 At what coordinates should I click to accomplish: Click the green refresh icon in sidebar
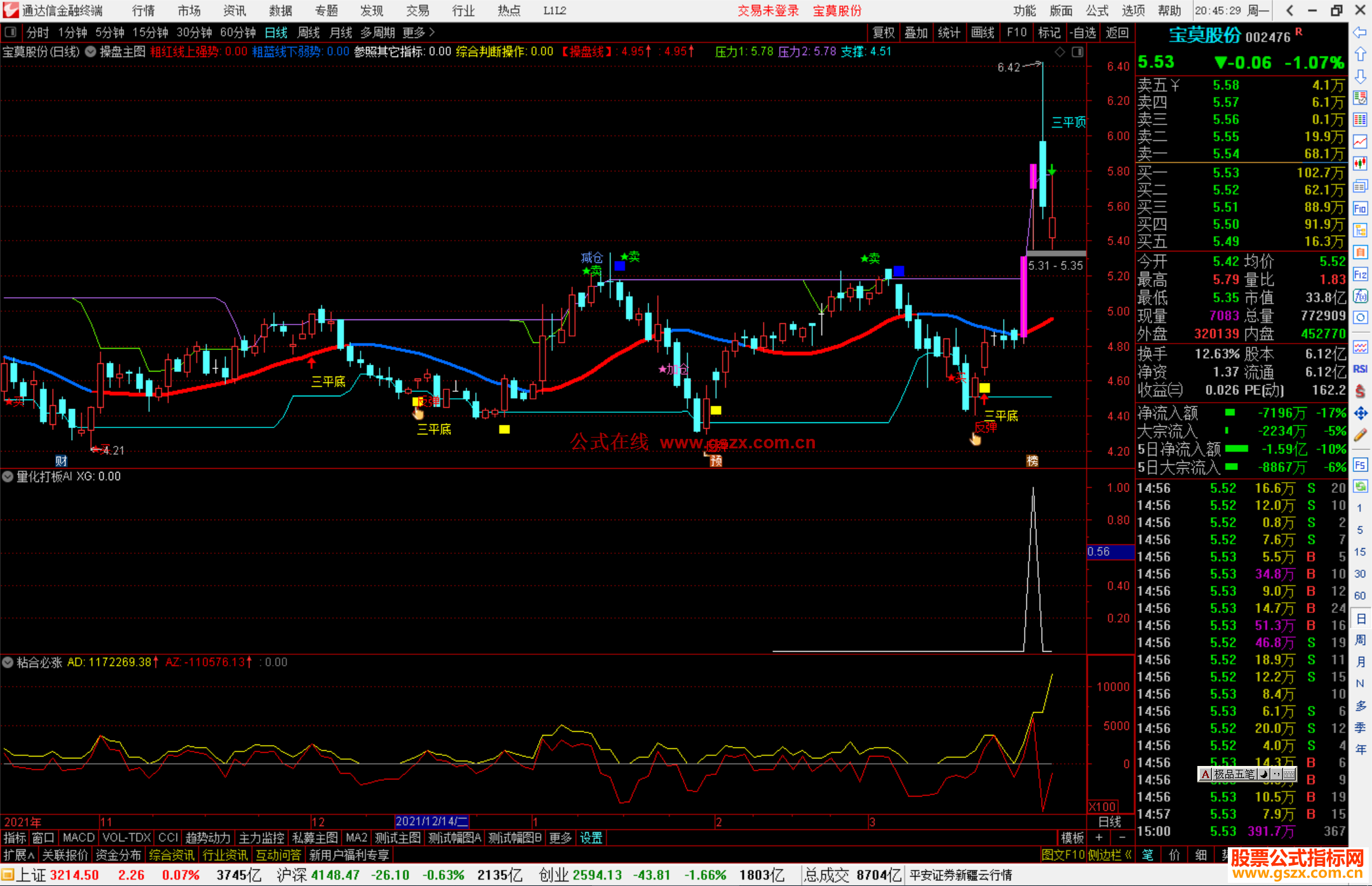coord(1360,487)
